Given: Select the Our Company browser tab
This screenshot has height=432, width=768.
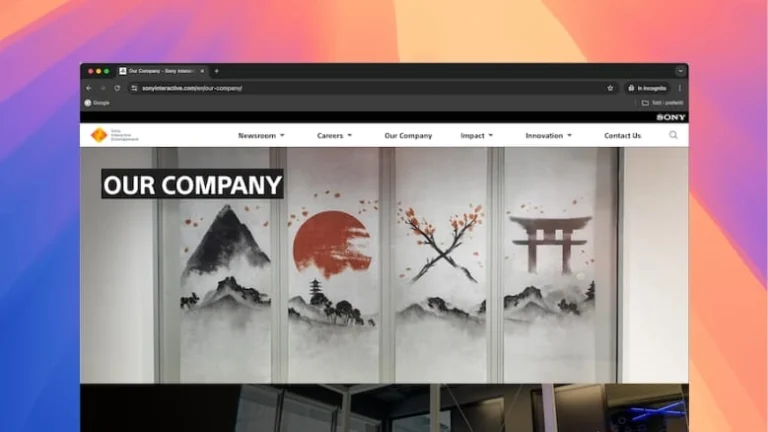Looking at the screenshot, I should (x=162, y=71).
